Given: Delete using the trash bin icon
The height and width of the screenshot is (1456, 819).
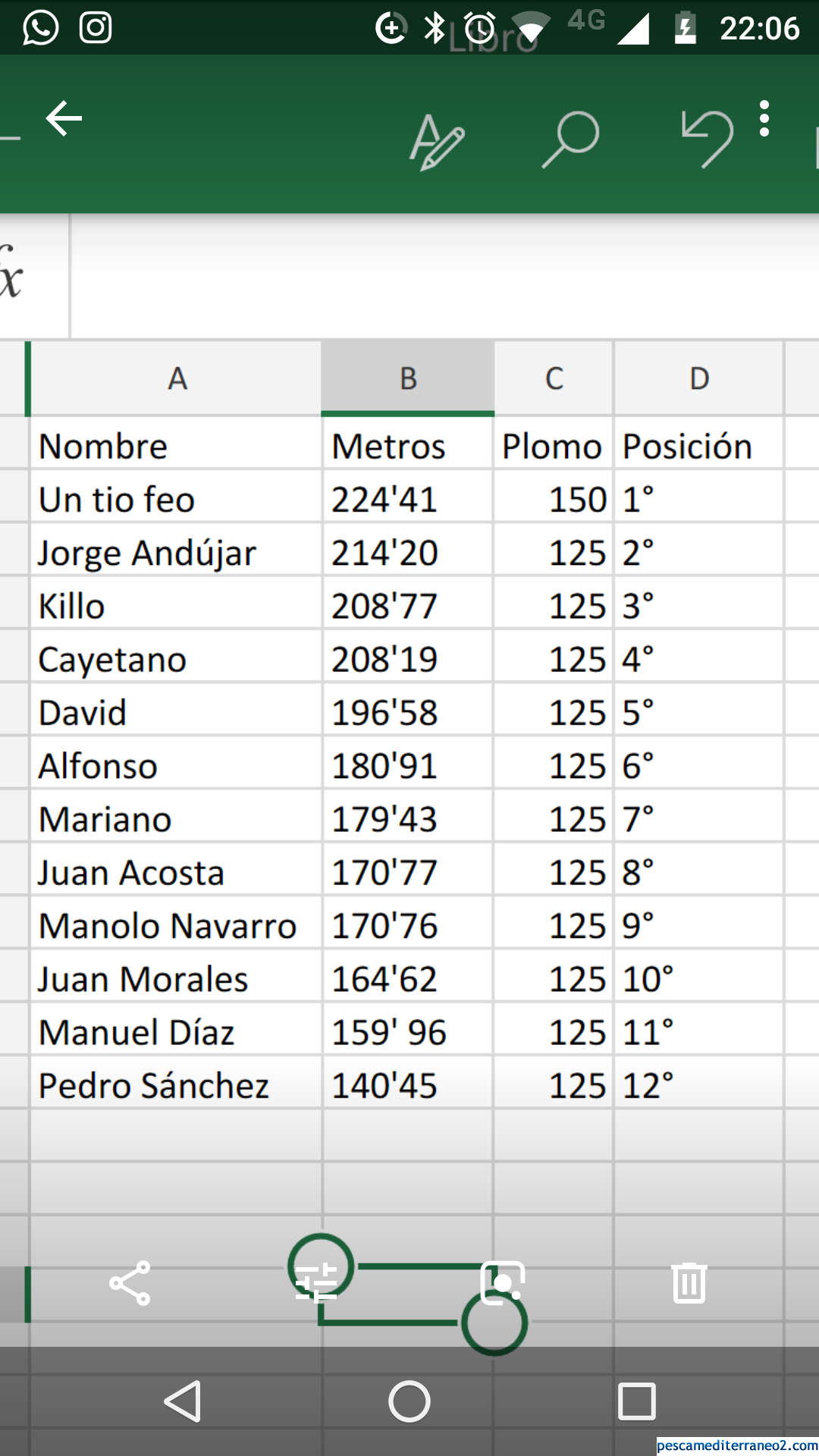Looking at the screenshot, I should 689,1283.
